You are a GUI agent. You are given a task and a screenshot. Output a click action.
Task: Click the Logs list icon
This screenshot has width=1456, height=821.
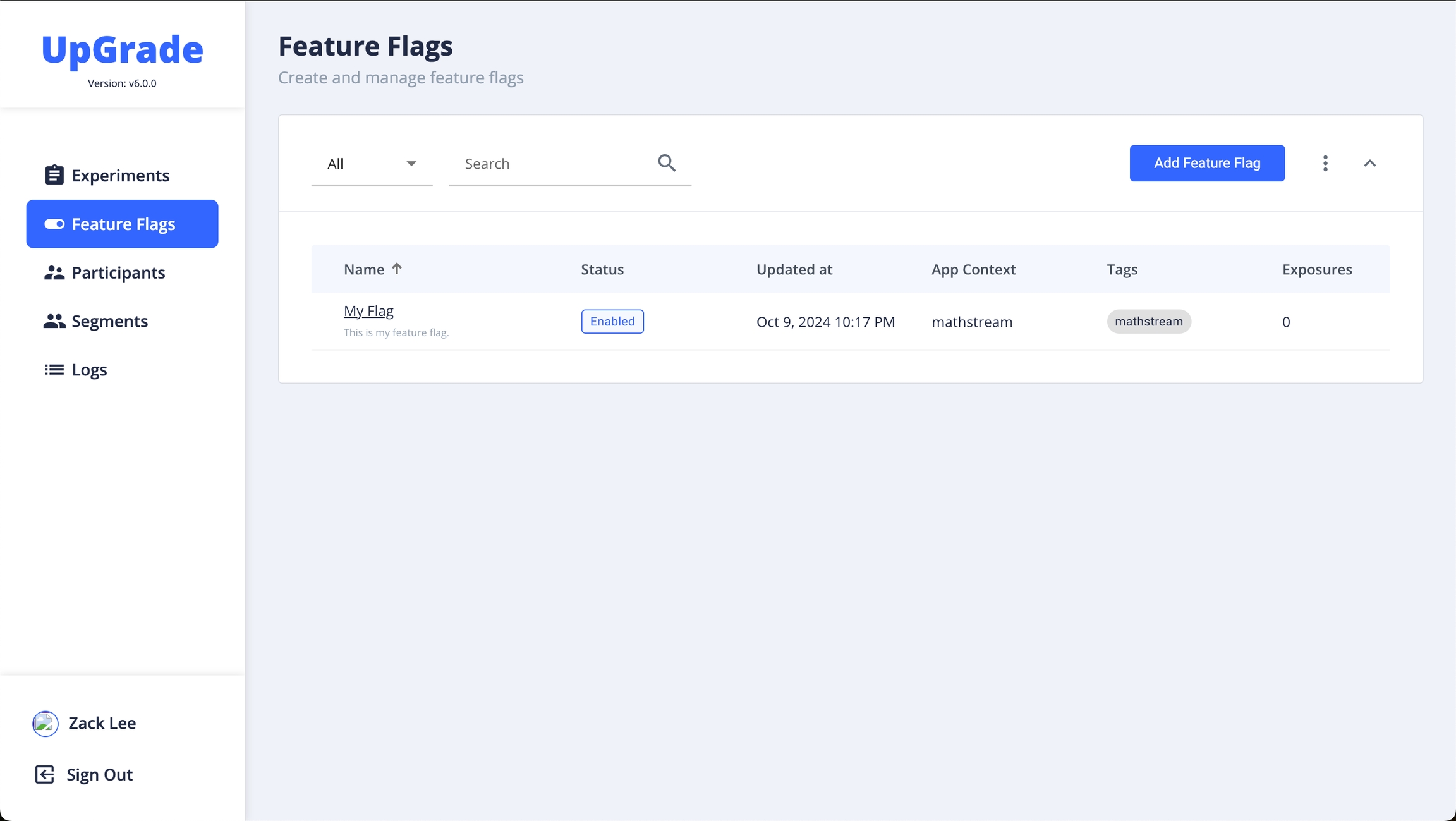coord(54,370)
